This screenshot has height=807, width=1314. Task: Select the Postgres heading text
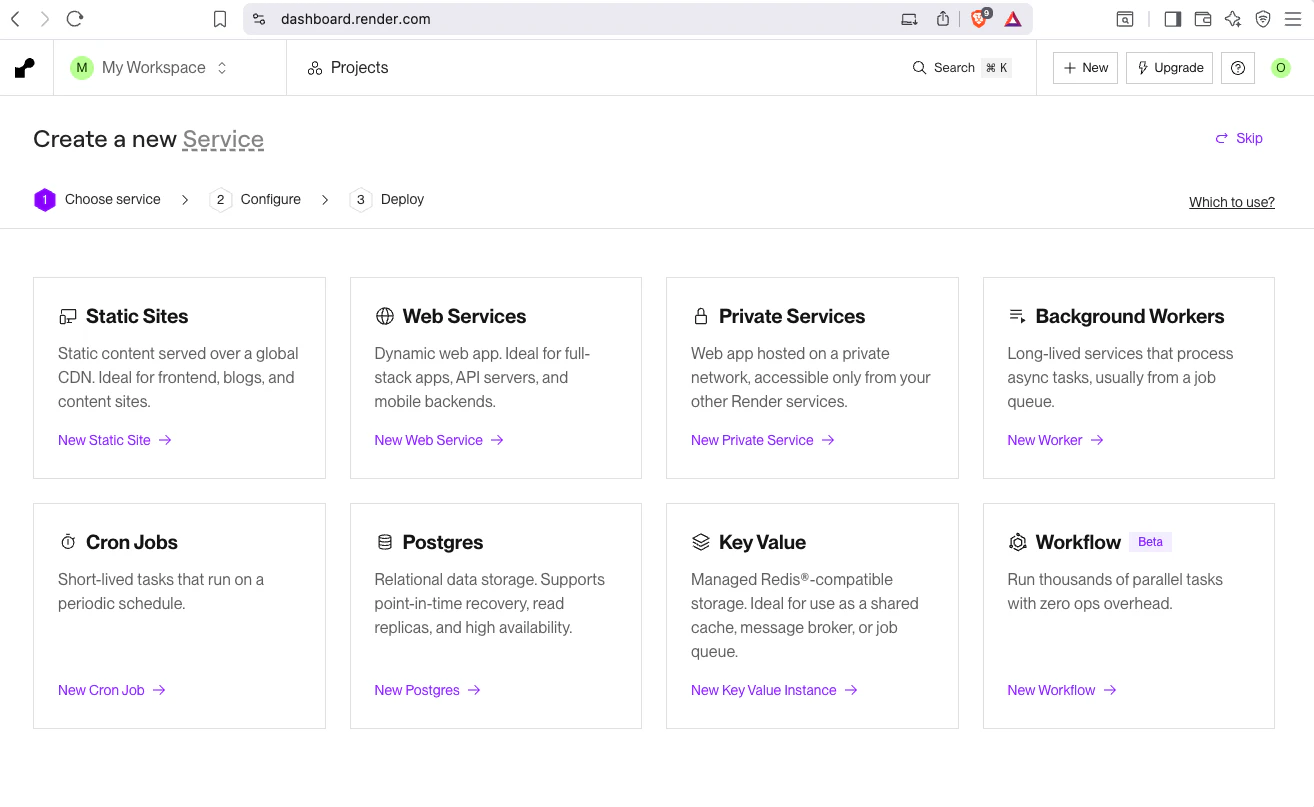443,542
